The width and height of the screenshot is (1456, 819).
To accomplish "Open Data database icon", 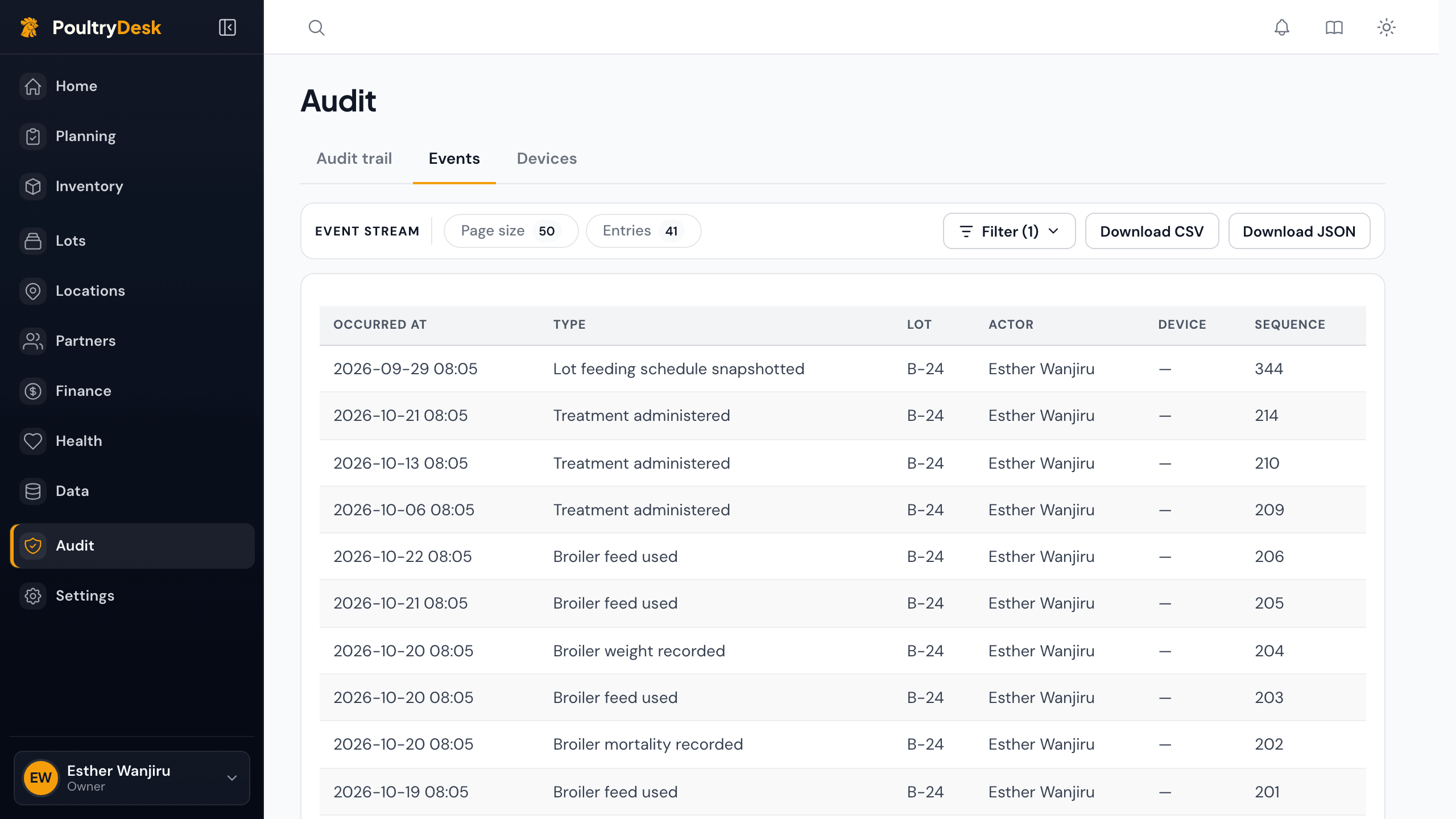I will [x=33, y=491].
